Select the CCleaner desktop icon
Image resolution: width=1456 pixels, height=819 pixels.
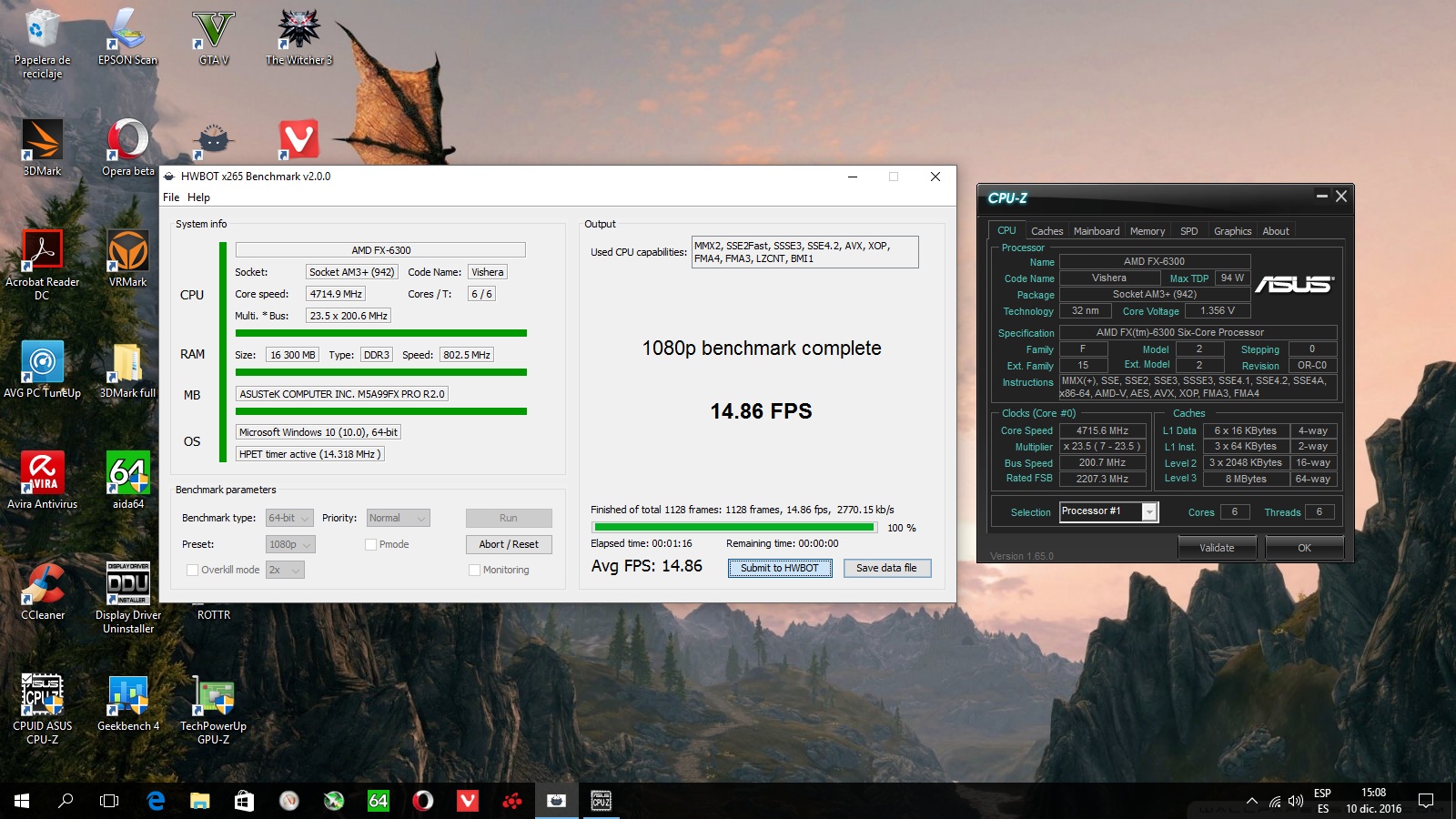pos(42,591)
